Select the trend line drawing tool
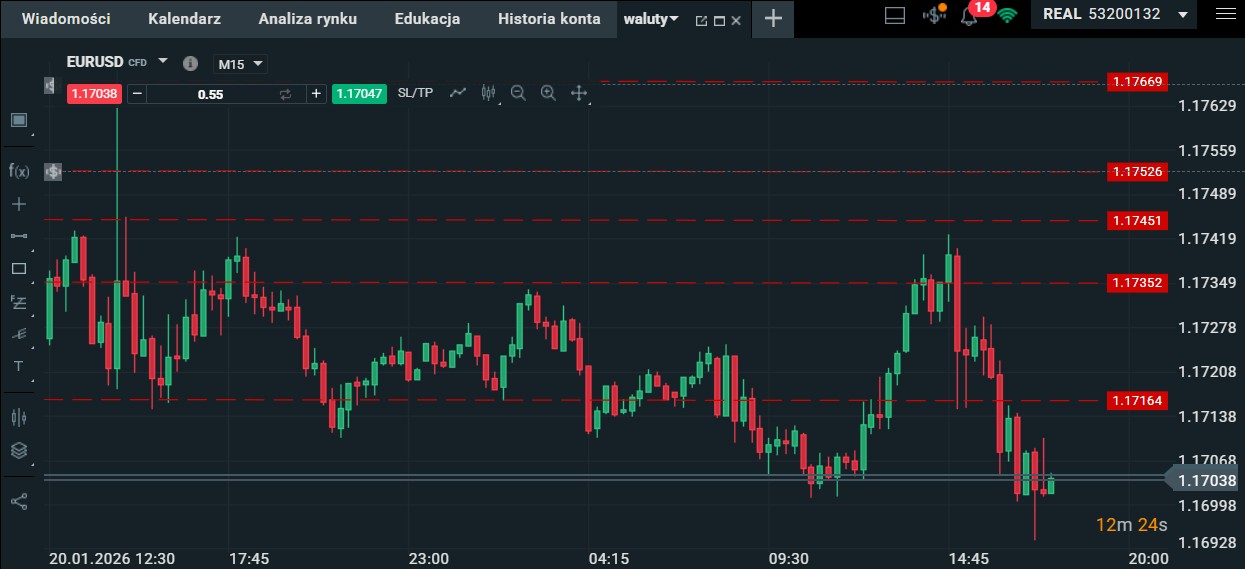Image resolution: width=1245 pixels, height=569 pixels. click(x=19, y=236)
